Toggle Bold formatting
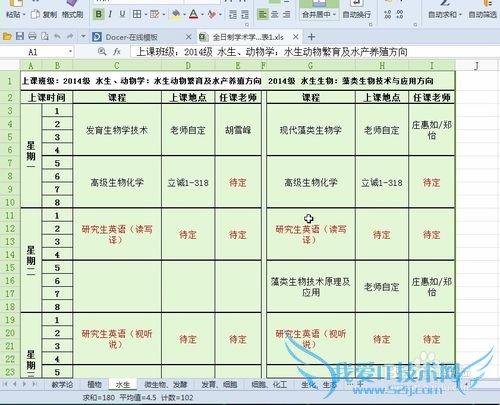500x405 pixels. point(98,14)
